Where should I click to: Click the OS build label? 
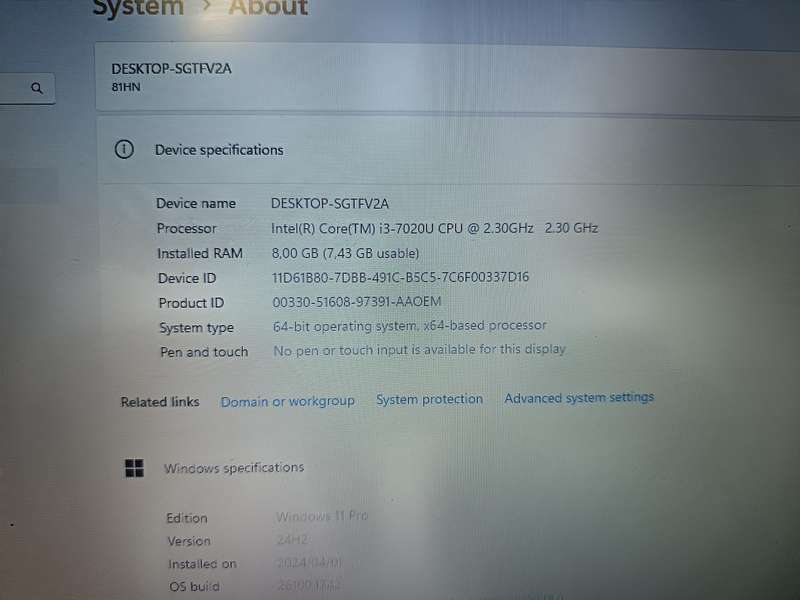click(x=194, y=586)
